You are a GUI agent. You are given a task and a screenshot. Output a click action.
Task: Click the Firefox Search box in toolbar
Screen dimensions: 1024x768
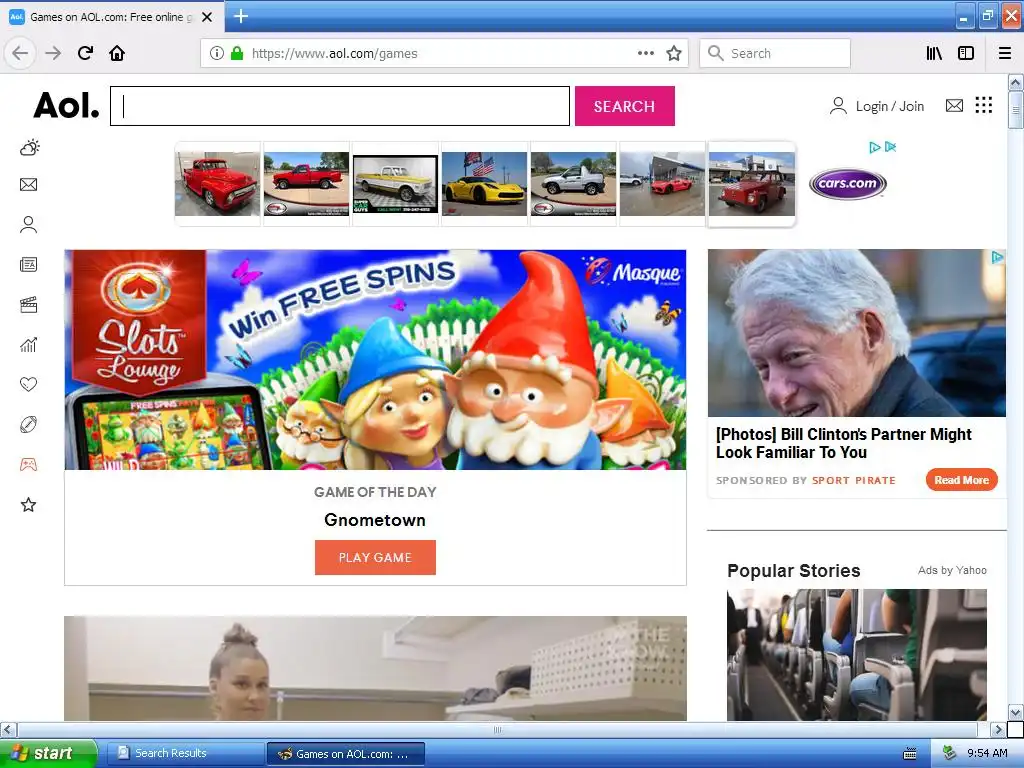pos(775,53)
